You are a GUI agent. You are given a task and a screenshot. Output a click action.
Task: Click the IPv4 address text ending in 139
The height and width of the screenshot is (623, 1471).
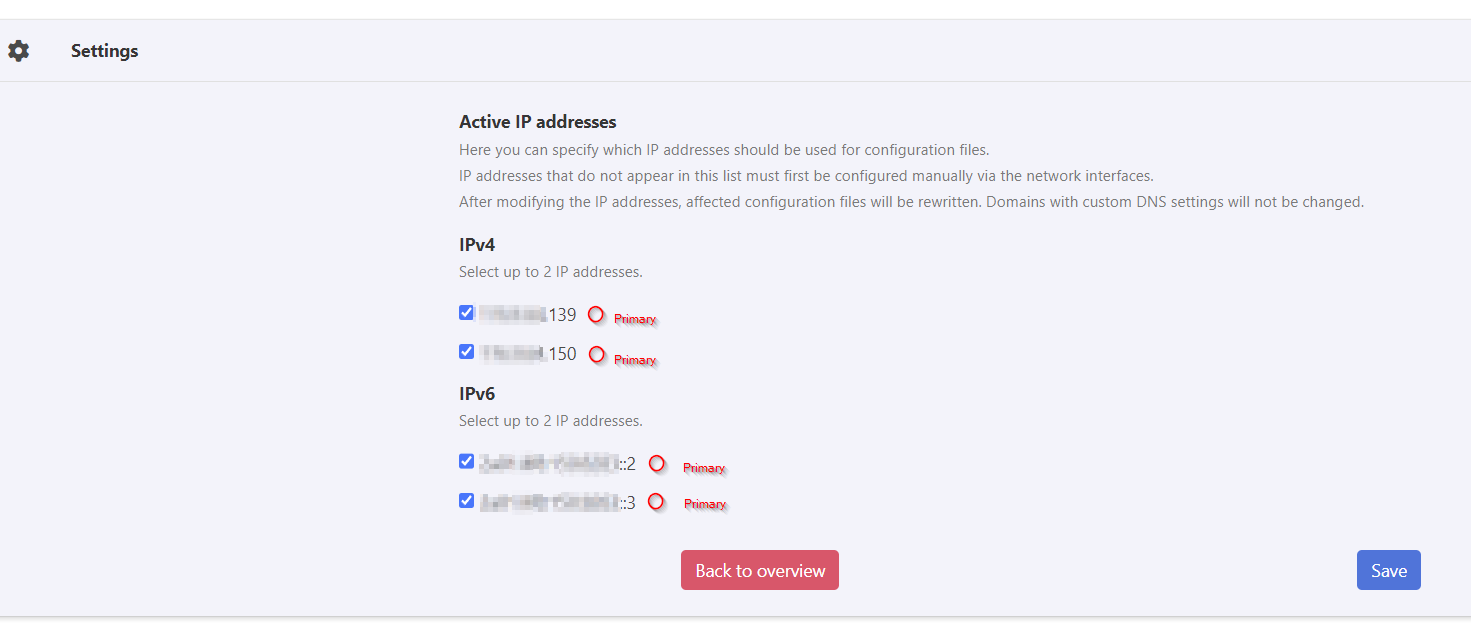528,315
